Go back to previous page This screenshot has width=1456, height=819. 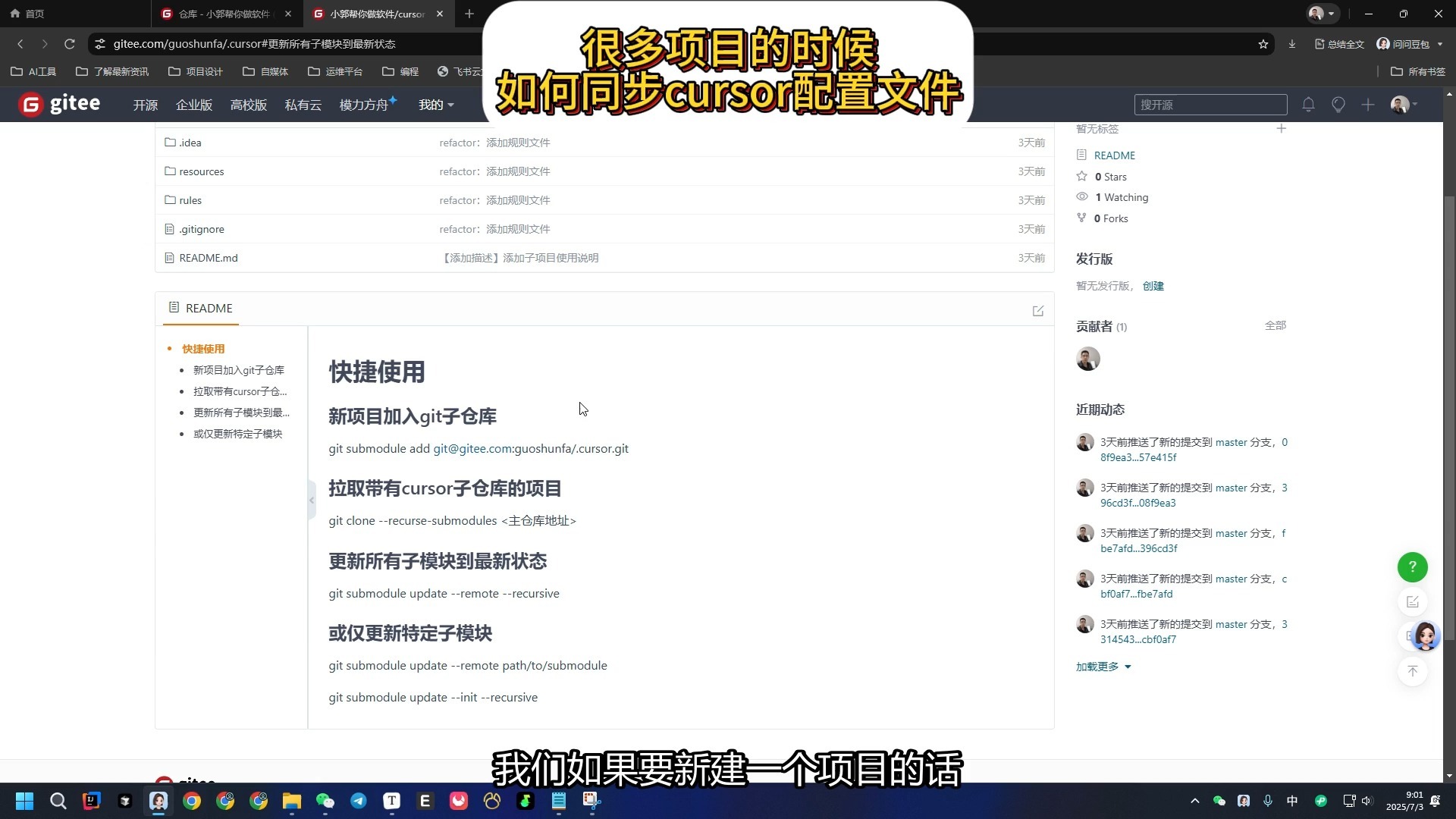pyautogui.click(x=20, y=44)
